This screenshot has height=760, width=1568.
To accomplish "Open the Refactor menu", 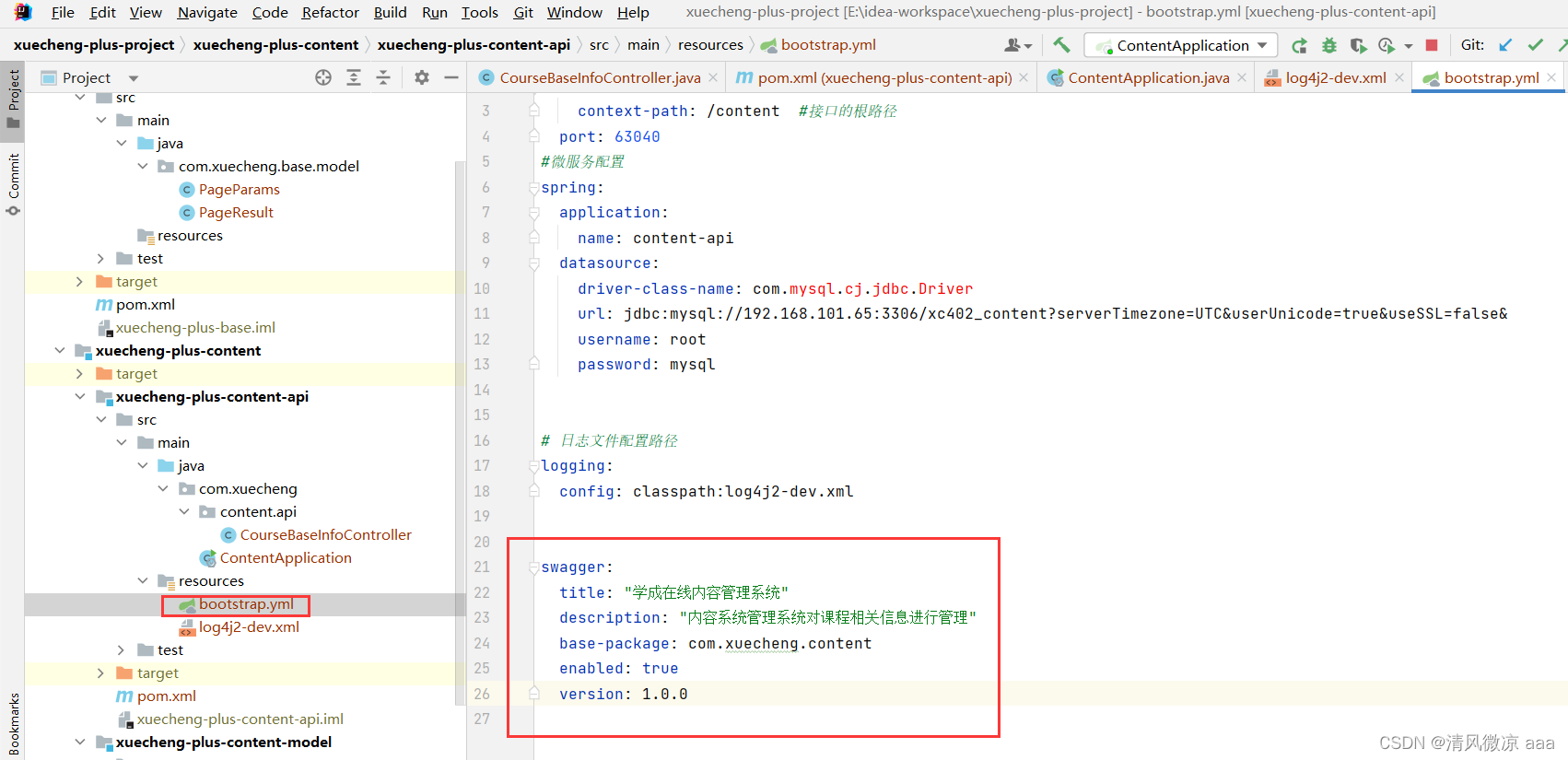I will [x=331, y=12].
